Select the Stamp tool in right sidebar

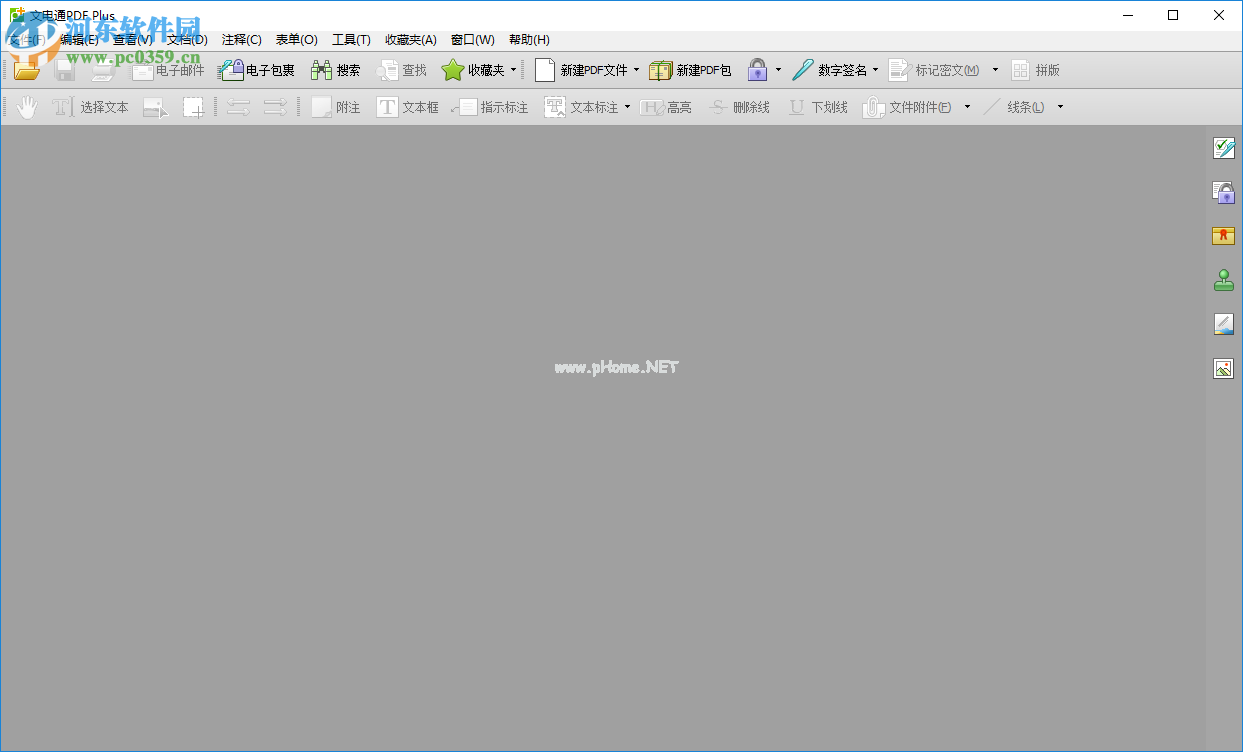[x=1223, y=280]
